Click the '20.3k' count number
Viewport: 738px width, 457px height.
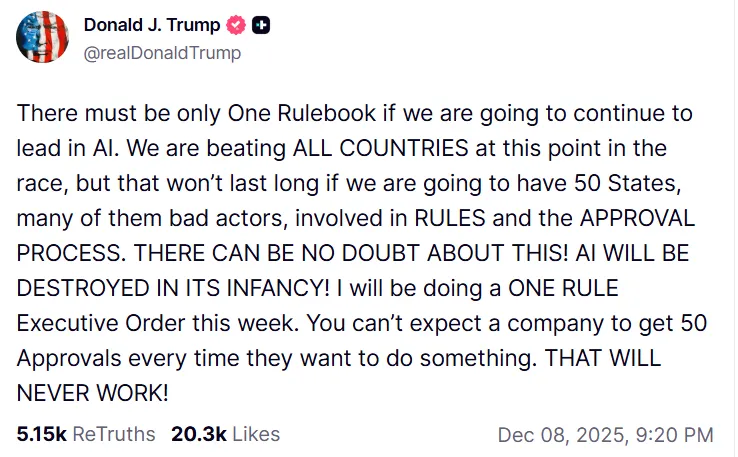point(198,434)
